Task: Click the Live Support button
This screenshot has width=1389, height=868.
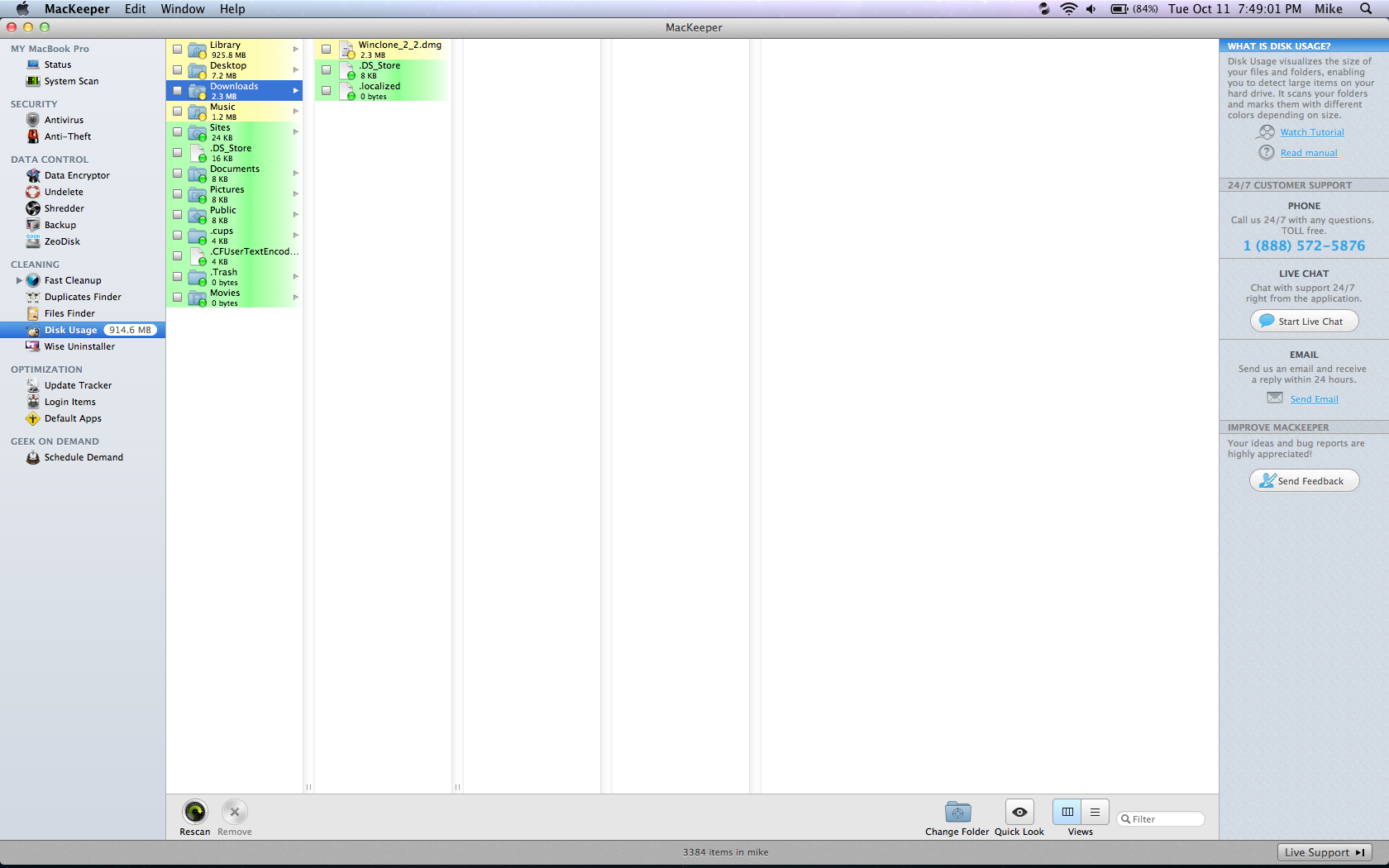Action: [x=1325, y=852]
